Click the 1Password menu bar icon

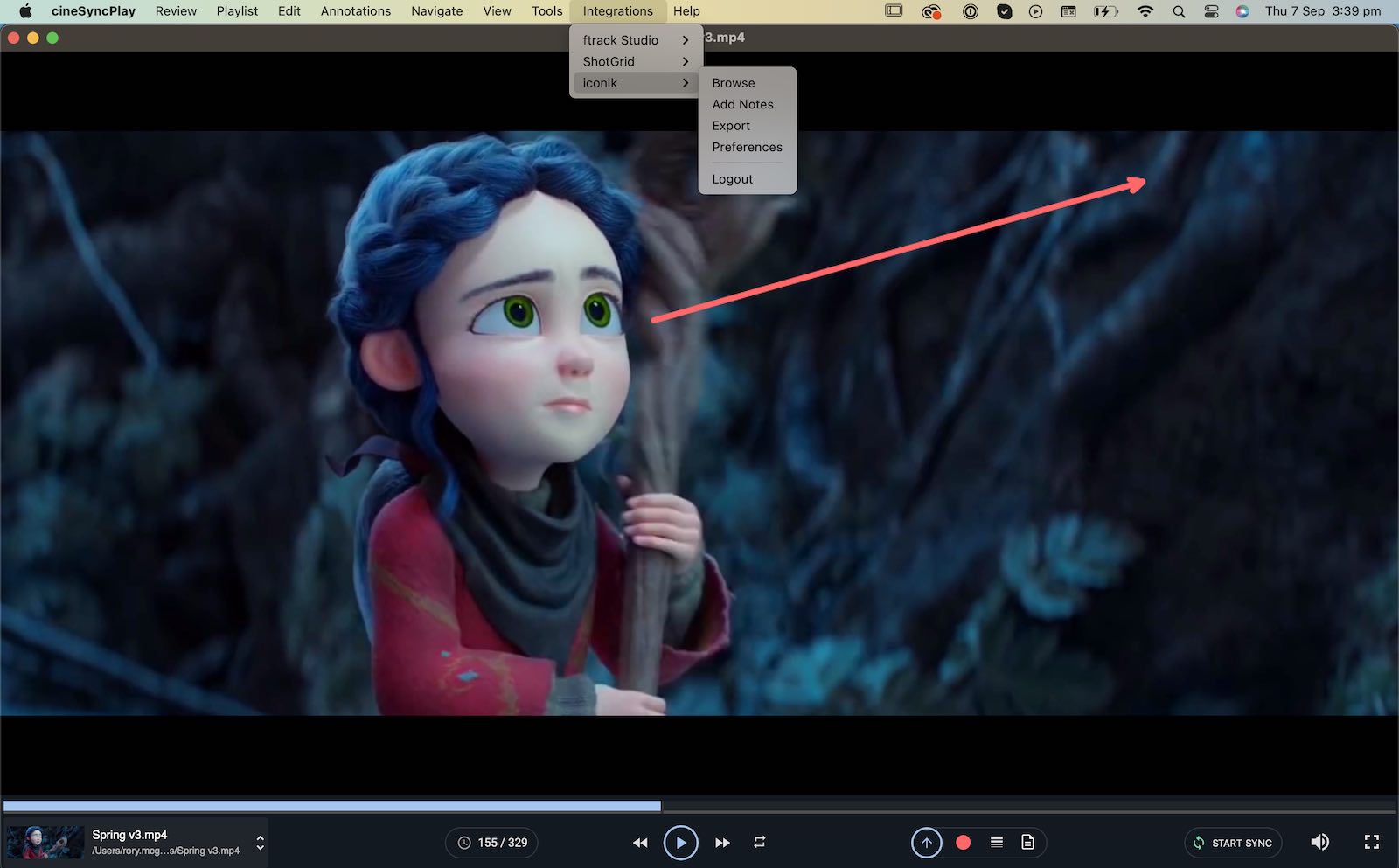point(971,11)
